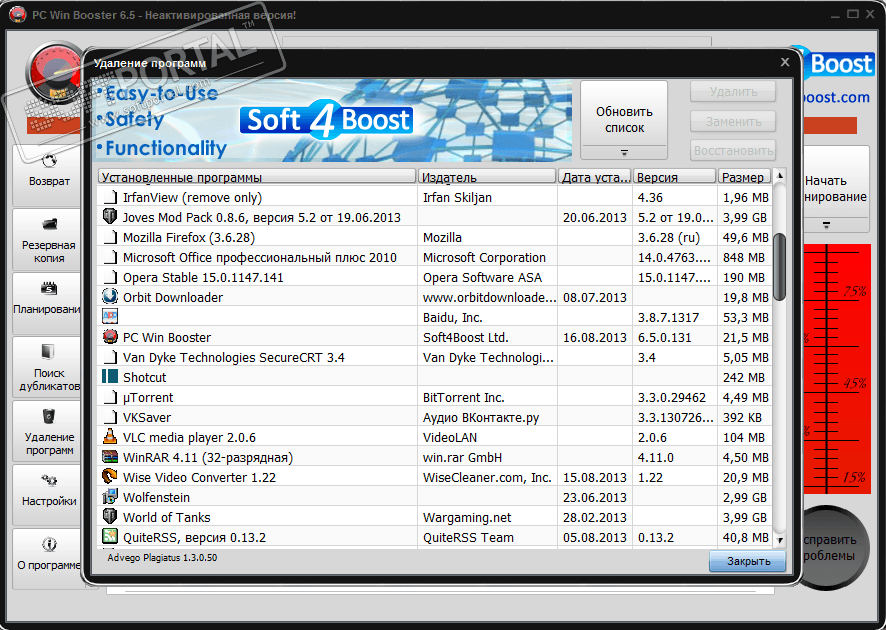
Task: Select the µTorrent row icon
Action: pos(111,397)
